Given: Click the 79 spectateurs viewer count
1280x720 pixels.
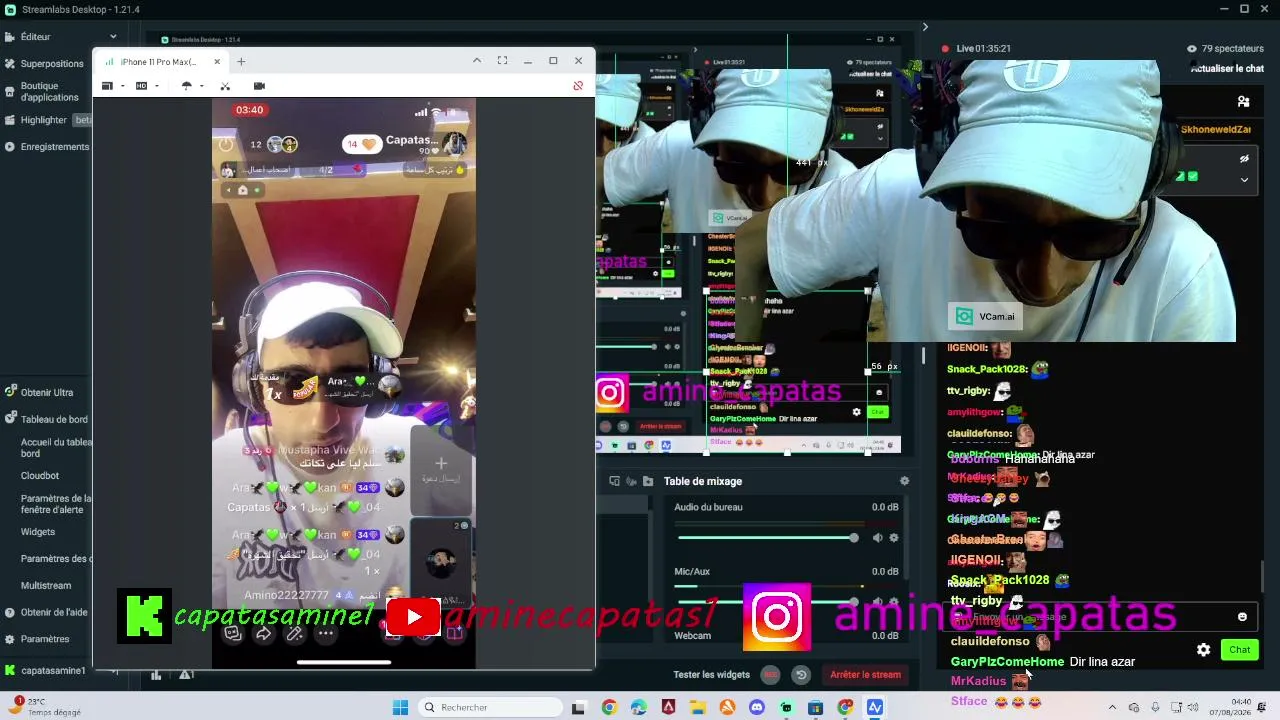Looking at the screenshot, I should point(1225,48).
